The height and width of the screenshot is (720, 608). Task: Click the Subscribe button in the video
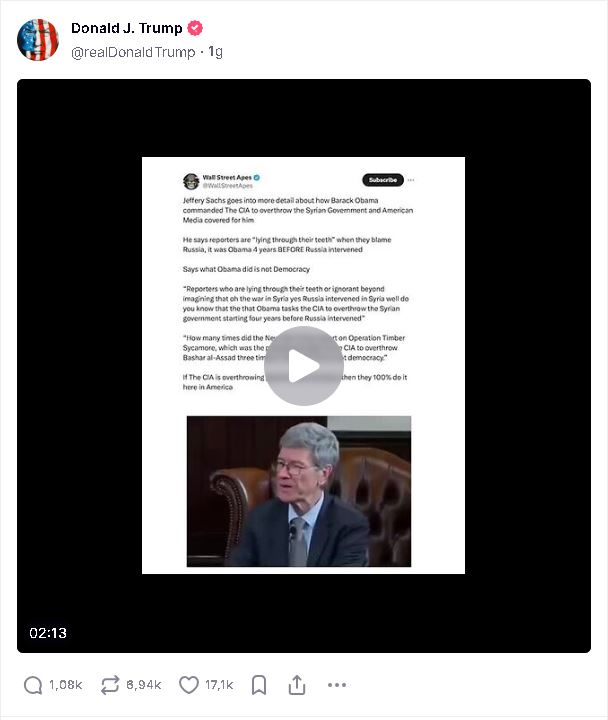pos(383,180)
